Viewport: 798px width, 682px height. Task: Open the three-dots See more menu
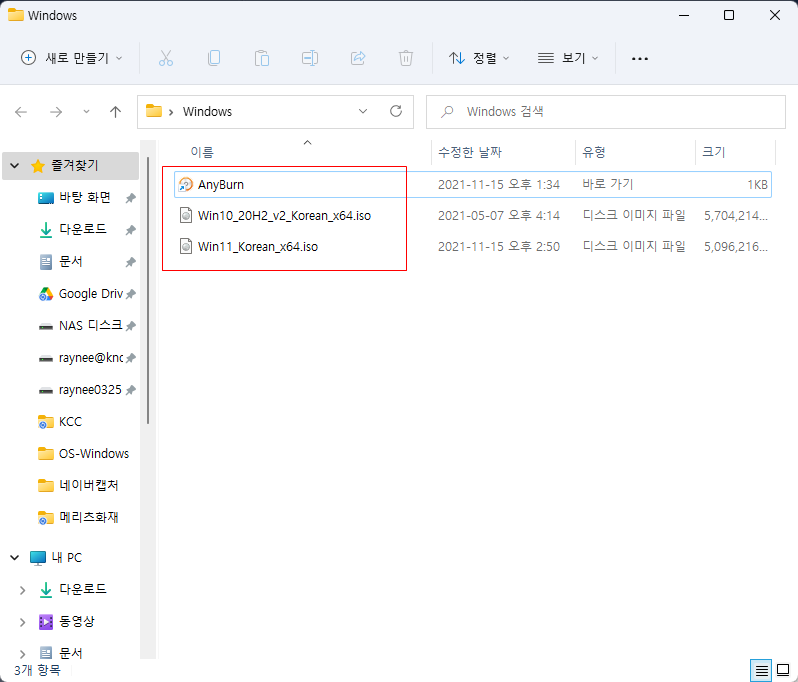640,59
